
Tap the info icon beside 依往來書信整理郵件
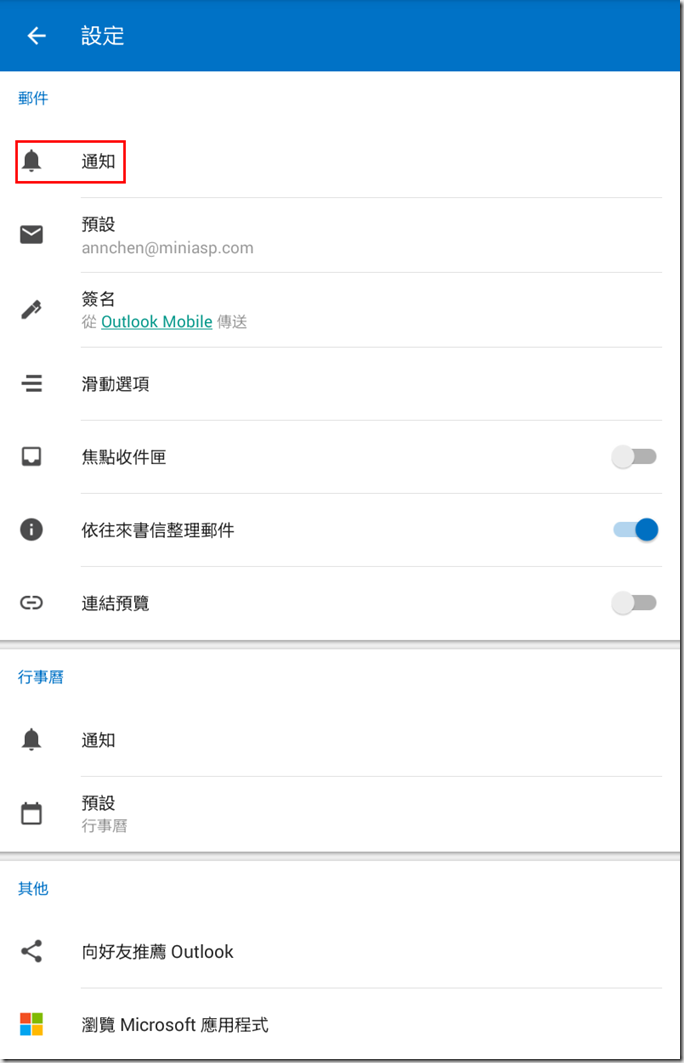(x=32, y=530)
